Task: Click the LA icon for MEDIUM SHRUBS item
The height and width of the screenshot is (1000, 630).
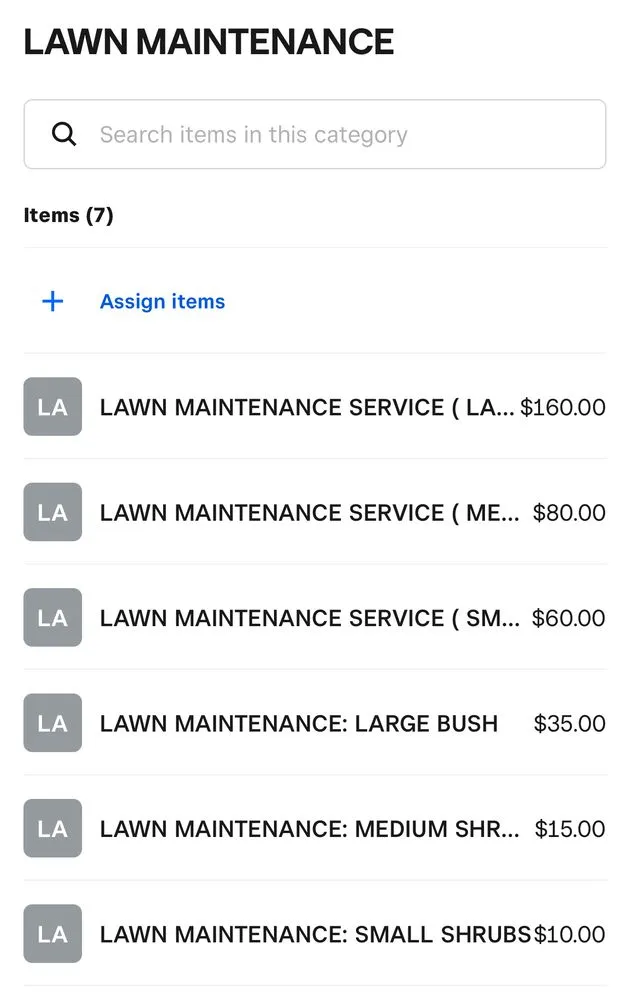Action: 52,828
